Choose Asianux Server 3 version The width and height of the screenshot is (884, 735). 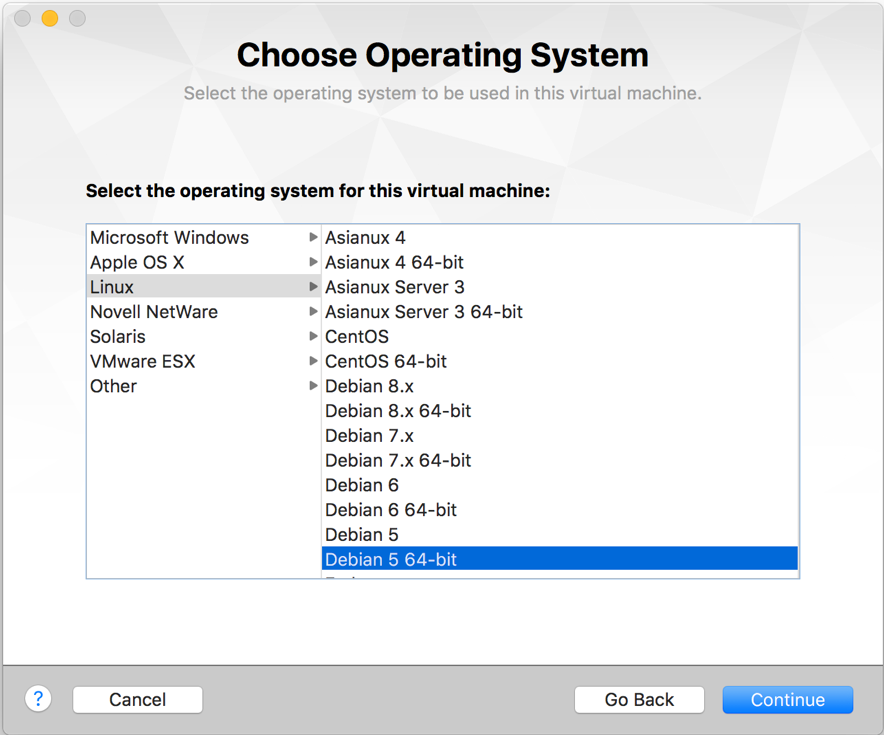click(x=560, y=287)
